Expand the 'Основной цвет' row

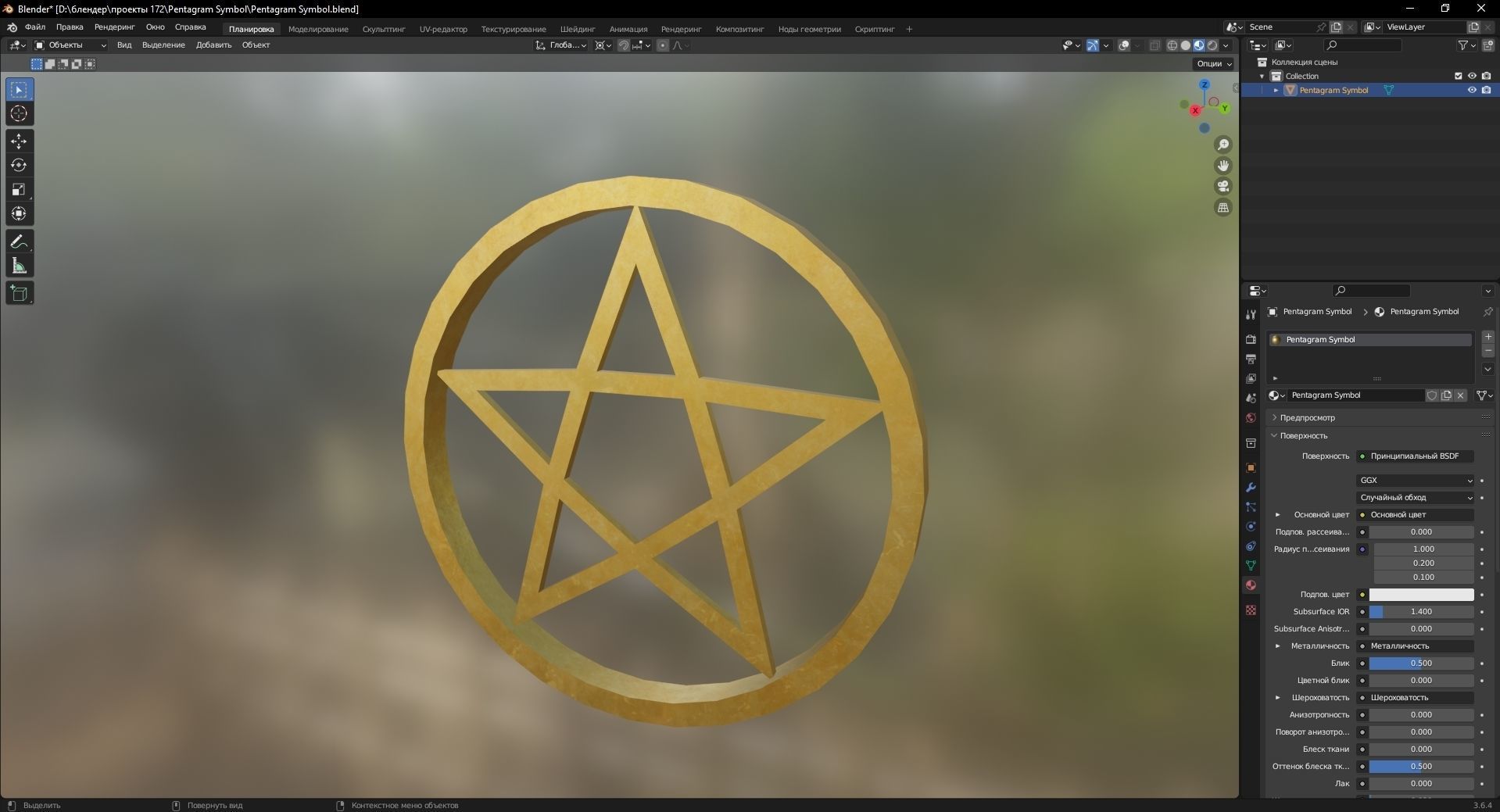[x=1278, y=515]
